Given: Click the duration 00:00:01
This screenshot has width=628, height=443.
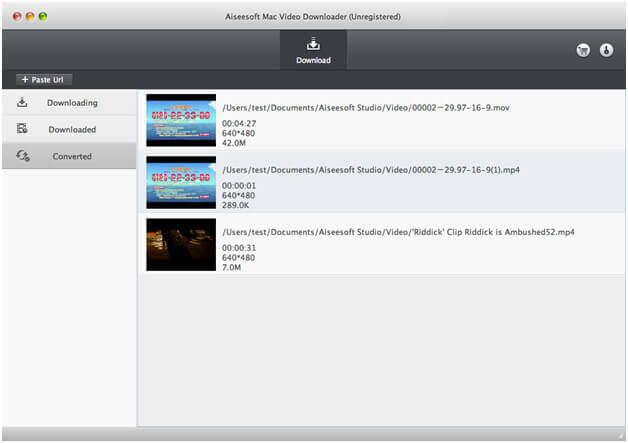Looking at the screenshot, I should pos(239,185).
